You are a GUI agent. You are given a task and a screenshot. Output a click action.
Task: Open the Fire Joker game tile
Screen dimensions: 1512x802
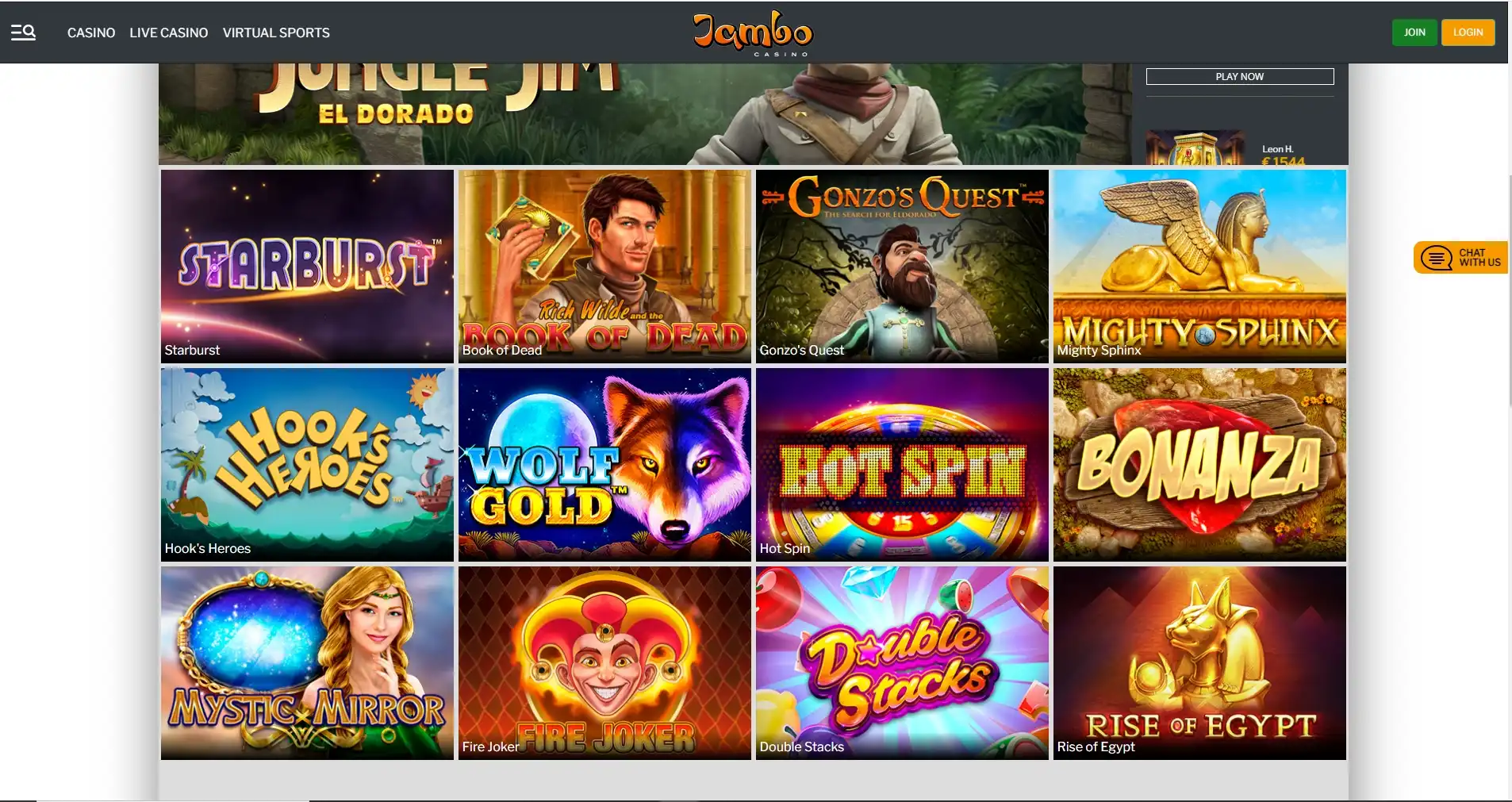tap(604, 662)
